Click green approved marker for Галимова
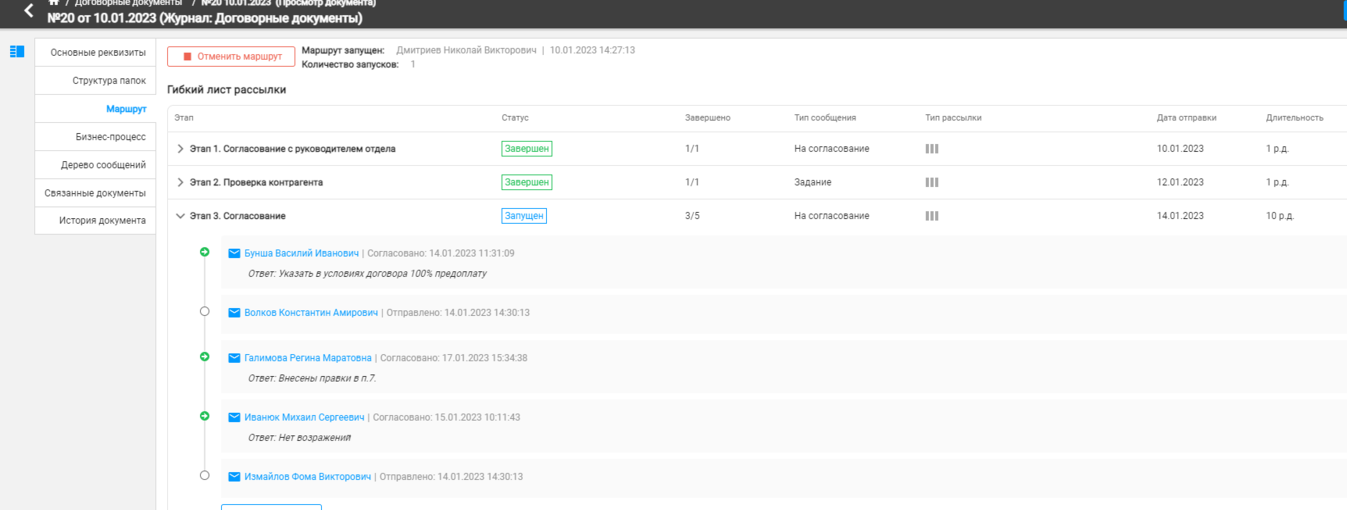Viewport: 1347px width, 510px height. (x=205, y=357)
